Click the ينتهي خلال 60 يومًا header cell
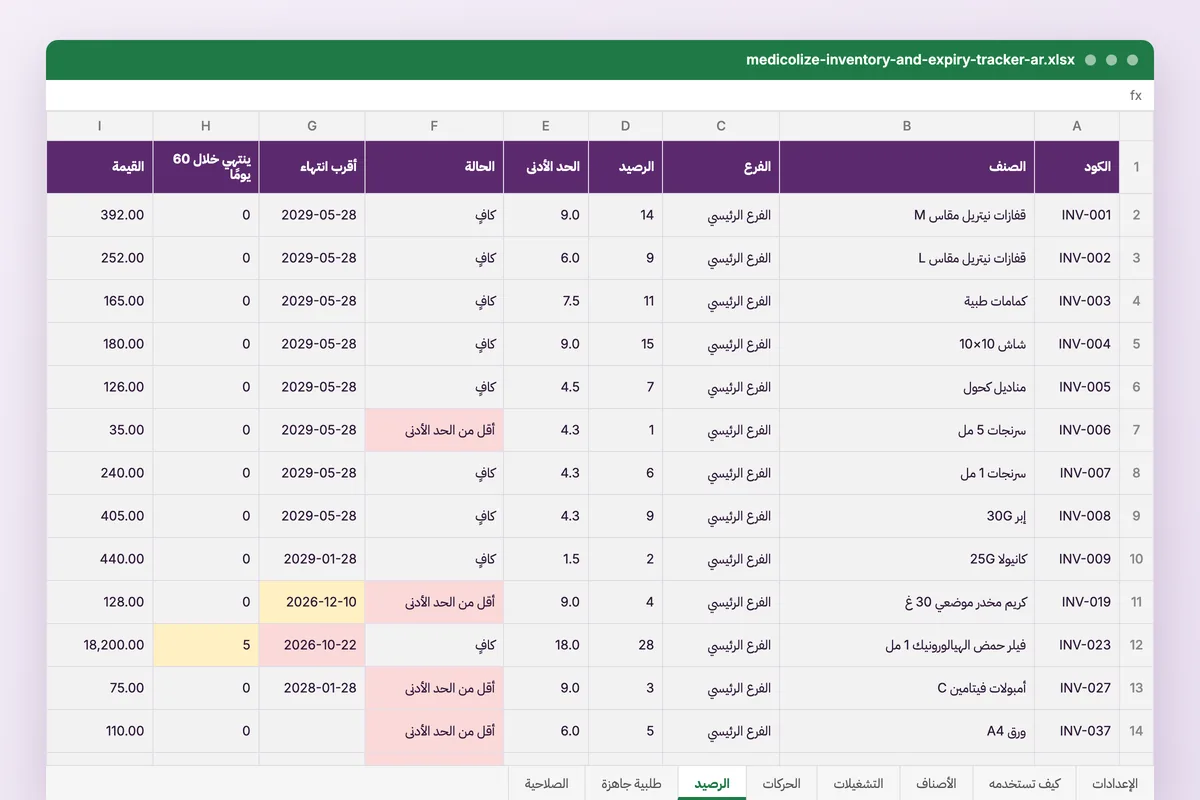This screenshot has width=1200, height=800. click(x=206, y=167)
